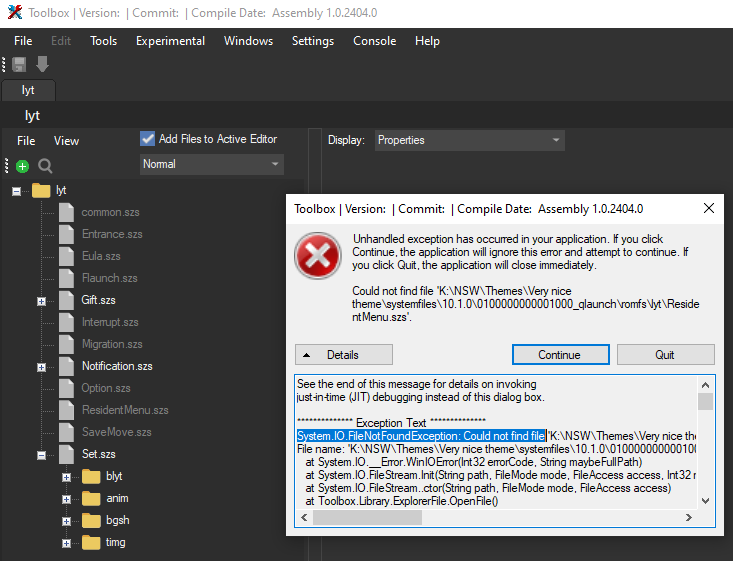Click the Notification.szs file icon
This screenshot has height=561, width=733.
66,366
